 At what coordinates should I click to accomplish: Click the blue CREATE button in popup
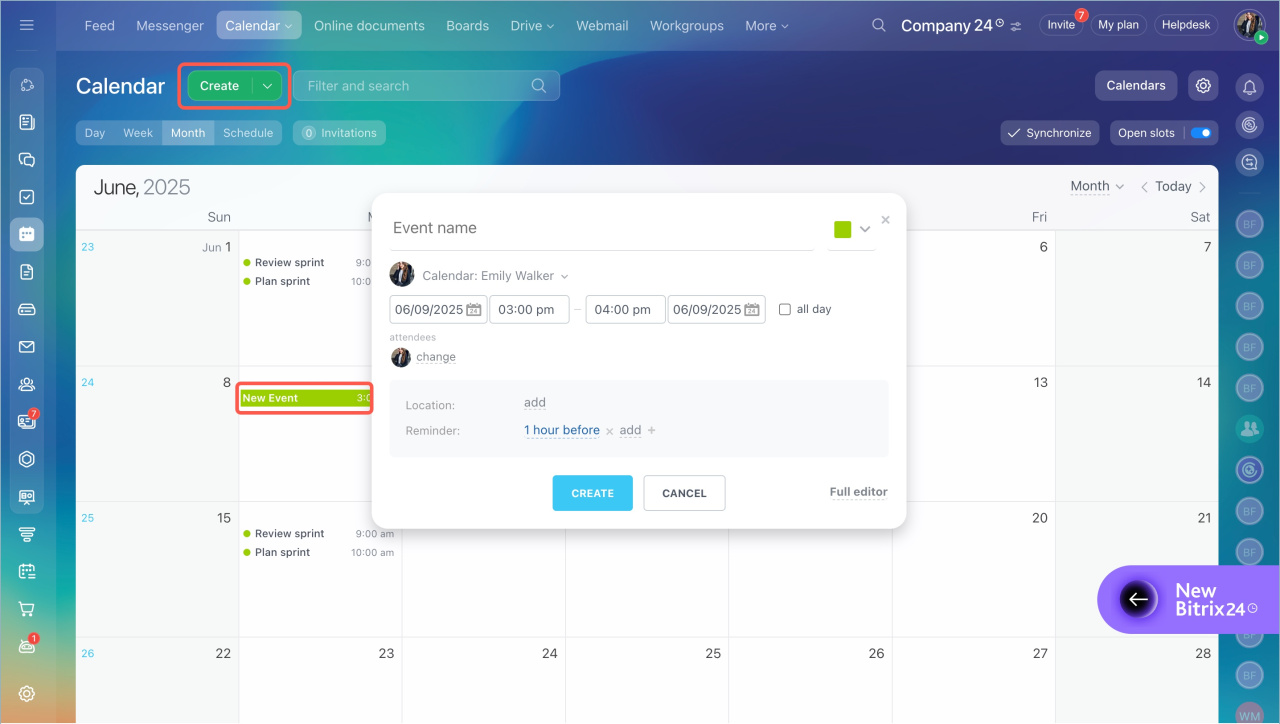tap(592, 493)
